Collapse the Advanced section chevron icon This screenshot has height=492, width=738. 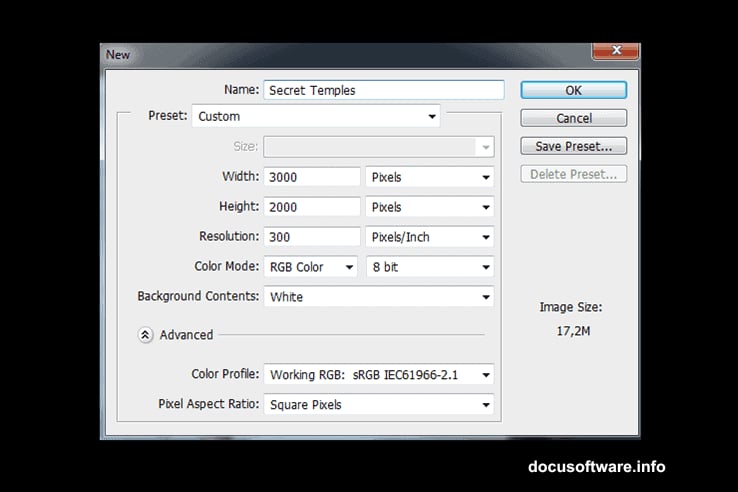pyautogui.click(x=146, y=335)
